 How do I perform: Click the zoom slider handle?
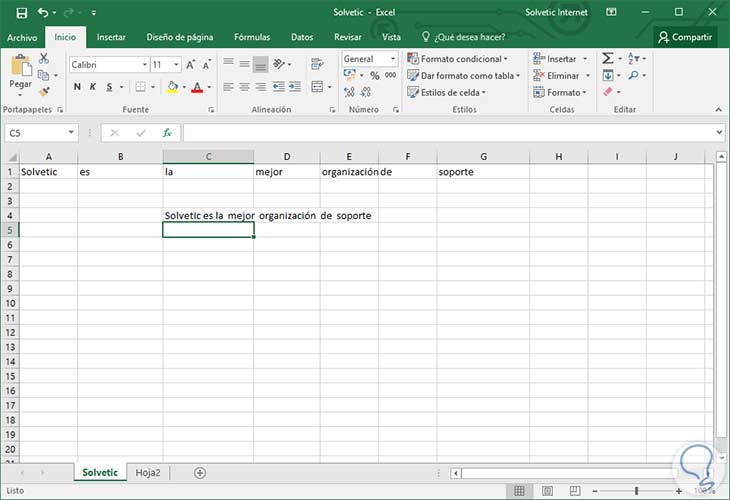point(636,491)
